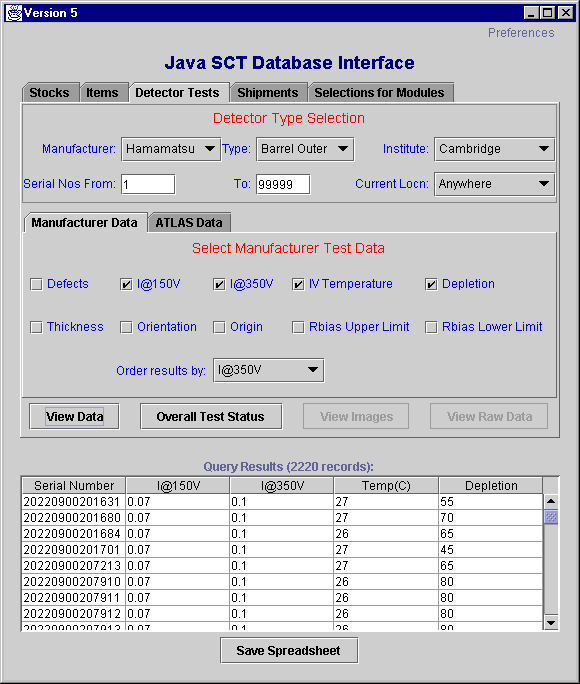Click the results scrollbar up arrow

[551, 501]
